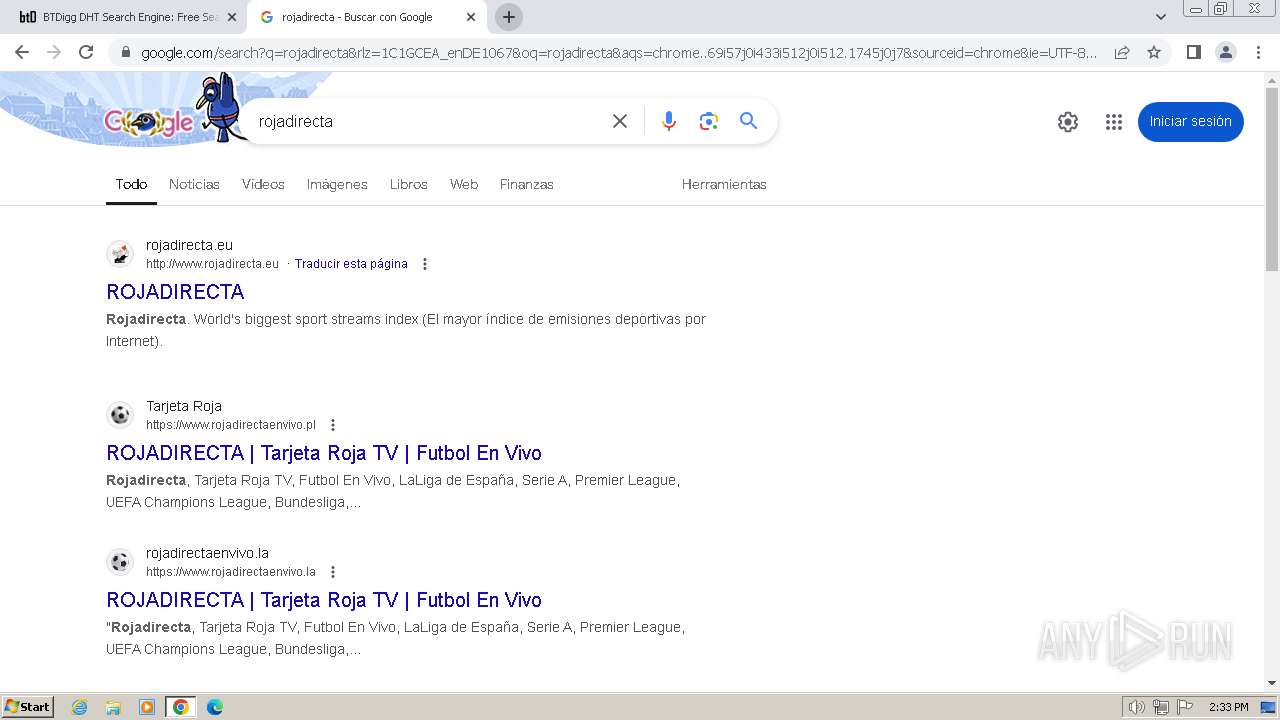
Task: Click the rojadirecta.eu site favicon
Action: [120, 254]
